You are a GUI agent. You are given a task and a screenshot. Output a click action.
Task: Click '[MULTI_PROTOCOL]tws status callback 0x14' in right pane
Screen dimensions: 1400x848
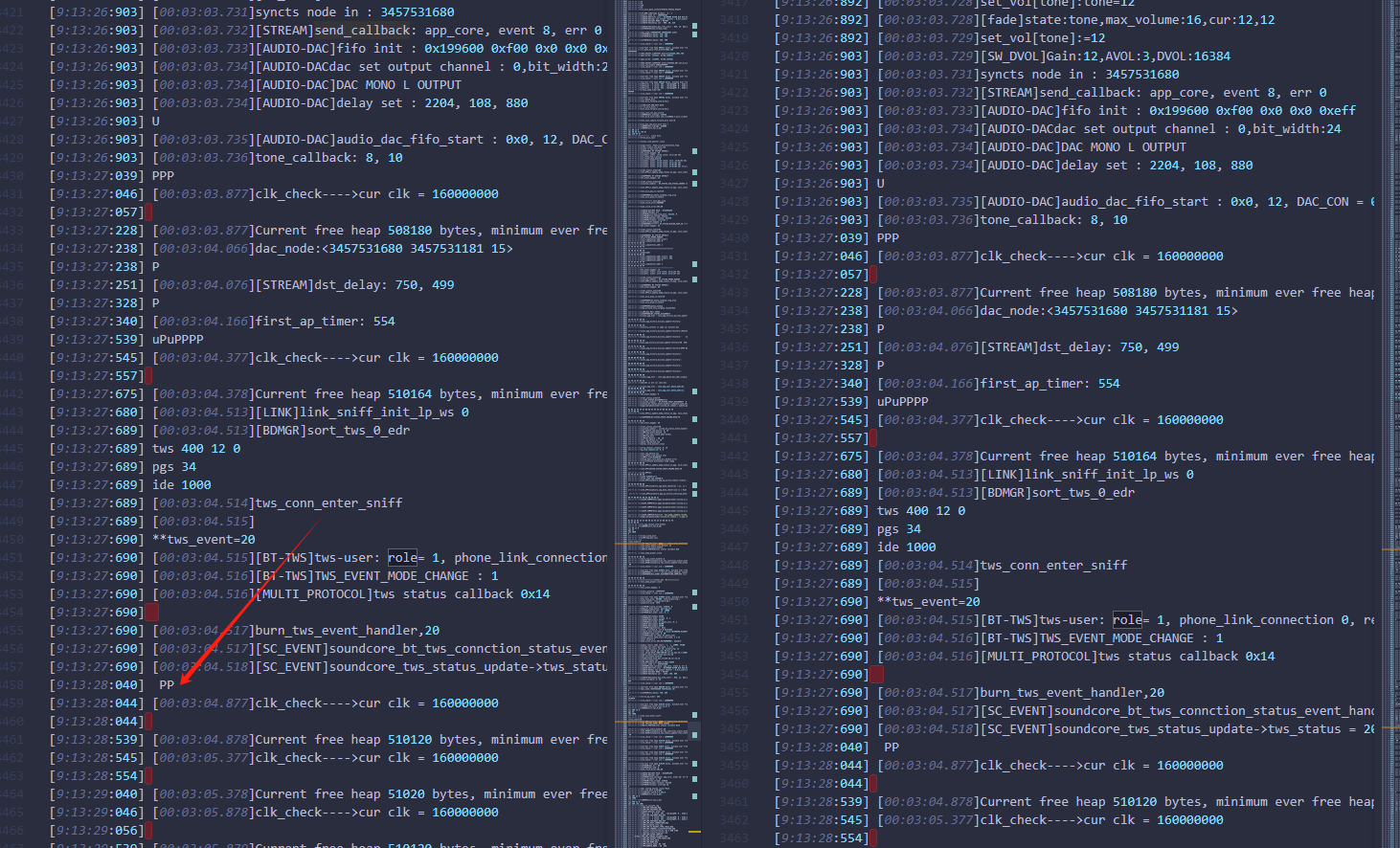click(1128, 656)
